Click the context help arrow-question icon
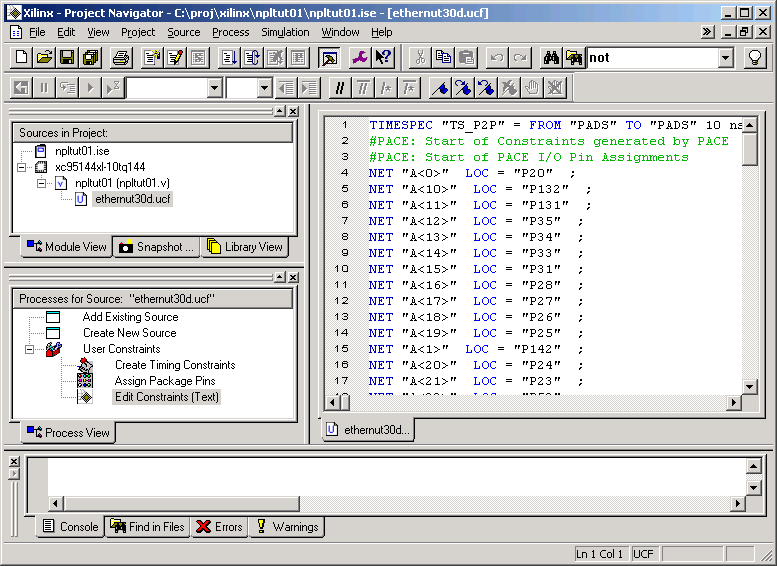 [x=383, y=58]
